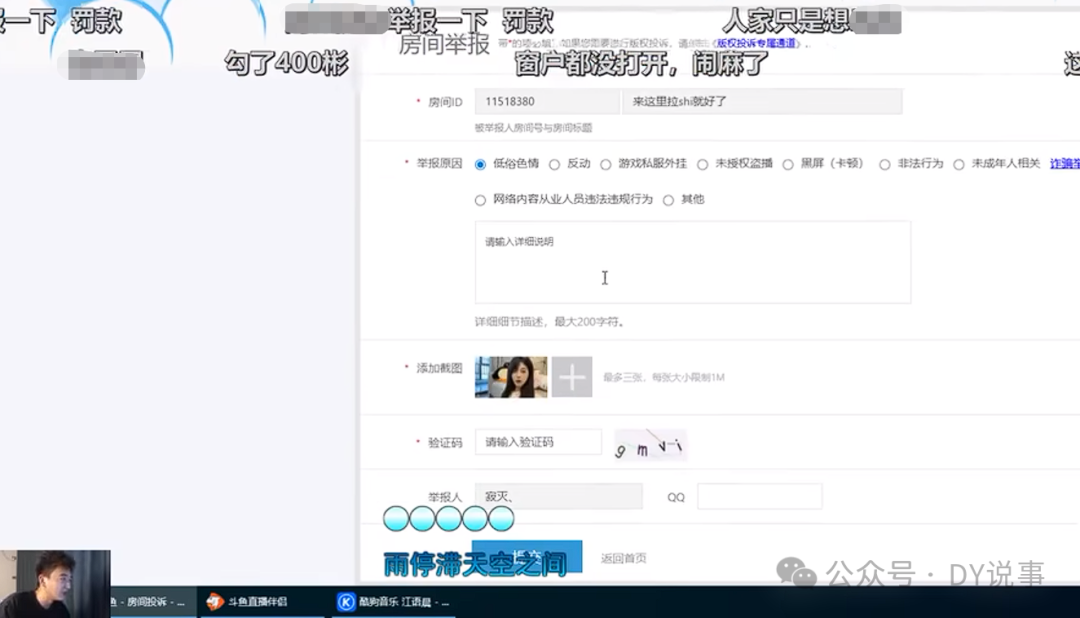1080x618 pixels.
Task: Click the 验证码 field label
Action: 445,442
